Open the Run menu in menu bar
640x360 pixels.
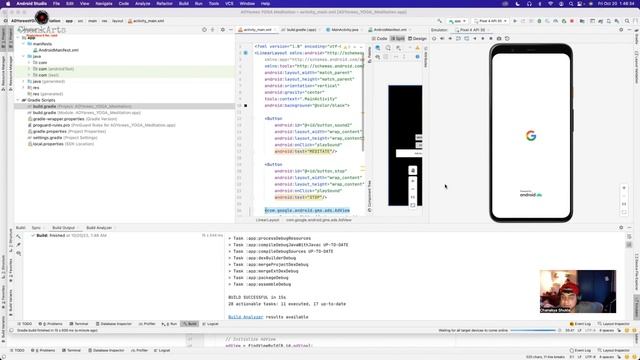pos(198,3)
